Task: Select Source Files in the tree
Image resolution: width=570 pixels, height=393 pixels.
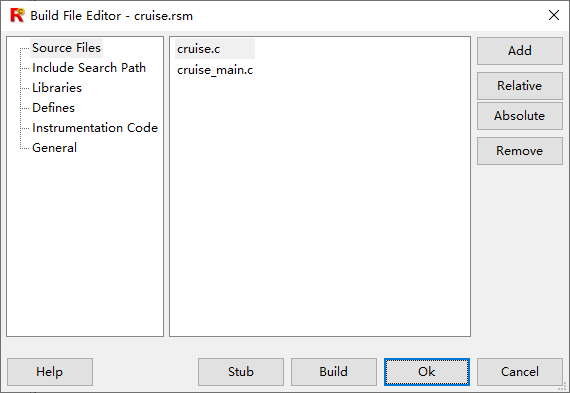Action: (x=66, y=48)
